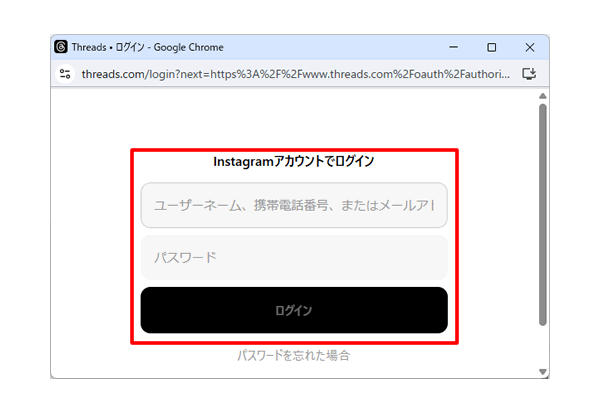Screen dimensions: 600x414
Task: Open the site information icon beside URL
Action: click(x=65, y=74)
